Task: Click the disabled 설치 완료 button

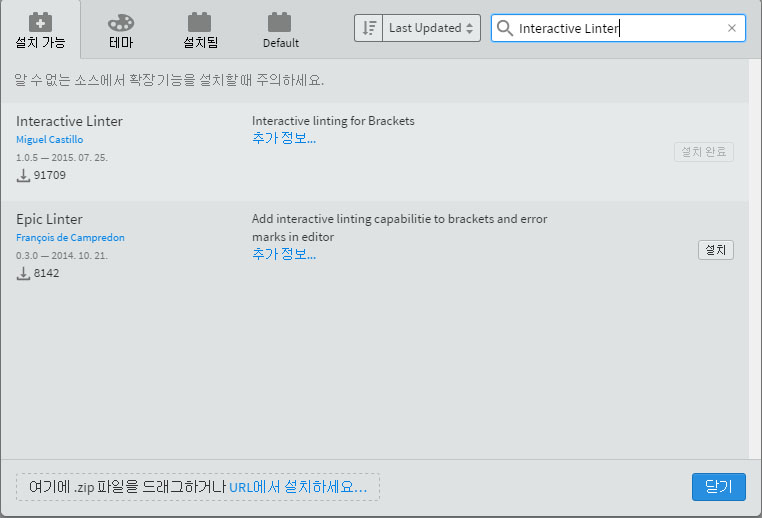Action: point(704,152)
